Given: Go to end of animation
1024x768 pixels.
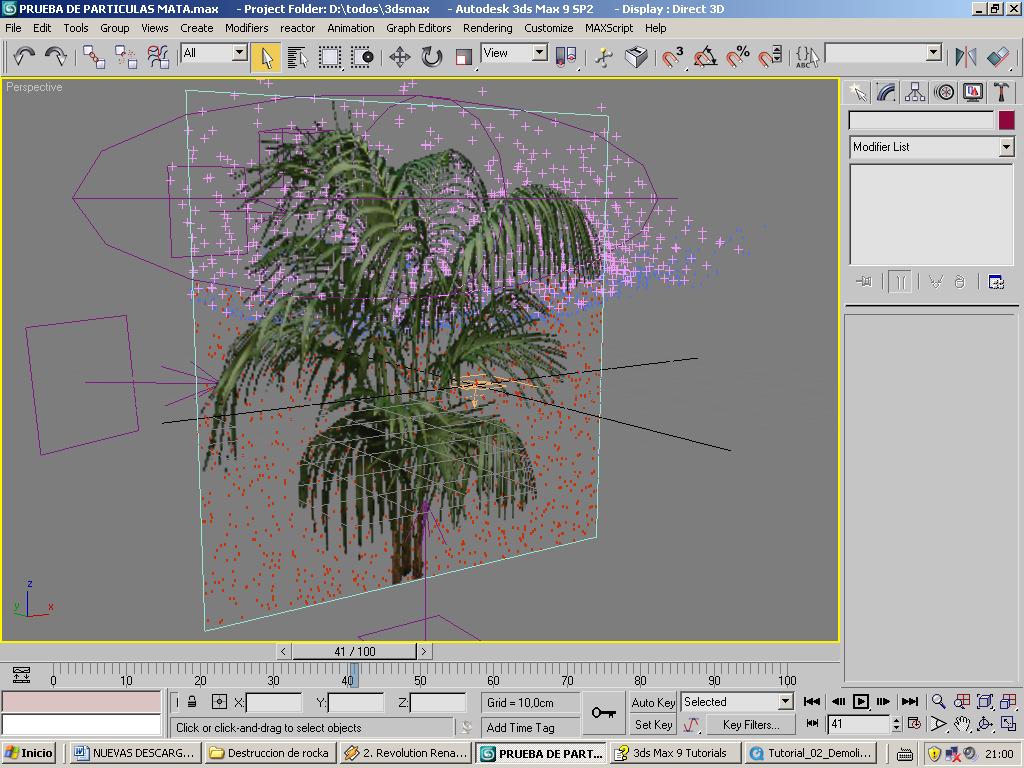Looking at the screenshot, I should [x=910, y=701].
